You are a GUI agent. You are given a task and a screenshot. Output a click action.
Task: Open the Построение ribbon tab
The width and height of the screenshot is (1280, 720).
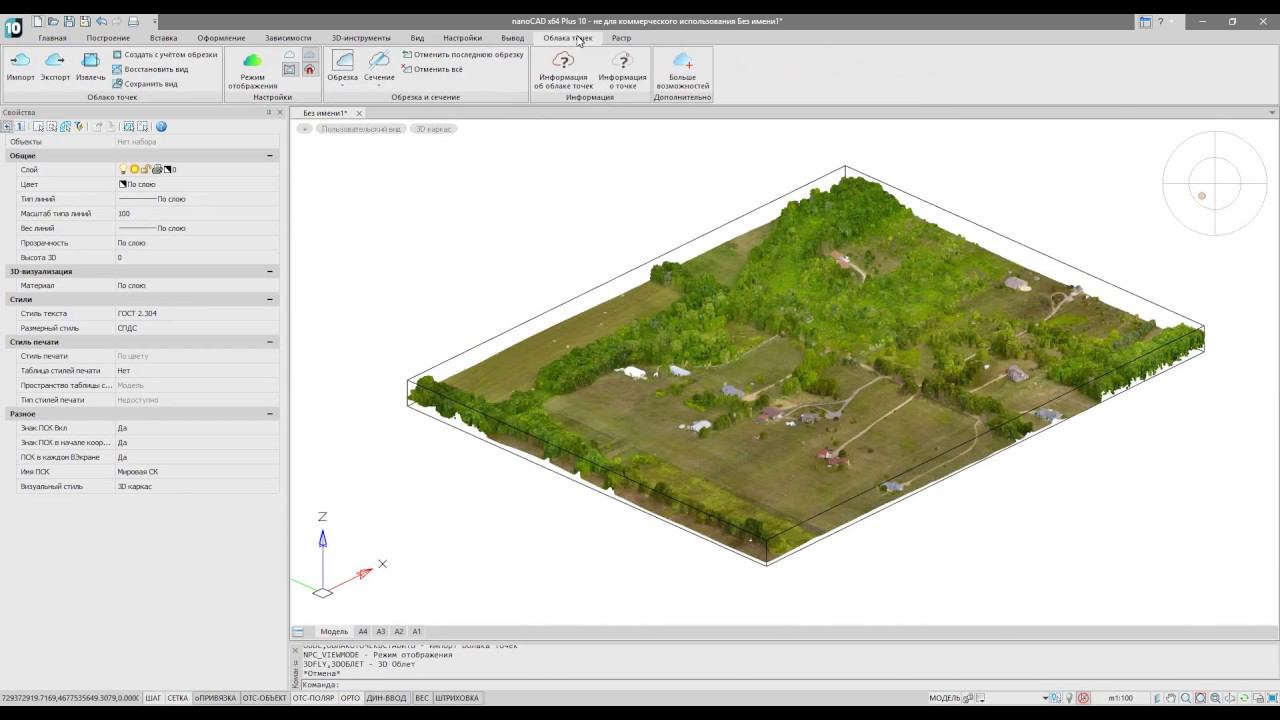pyautogui.click(x=108, y=38)
